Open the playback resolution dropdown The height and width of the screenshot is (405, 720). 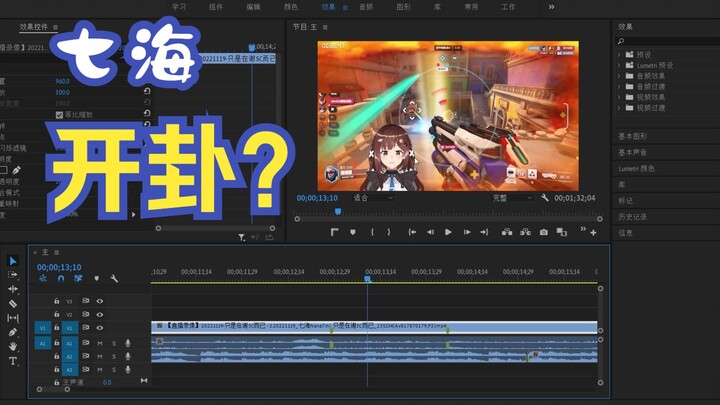tap(512, 198)
